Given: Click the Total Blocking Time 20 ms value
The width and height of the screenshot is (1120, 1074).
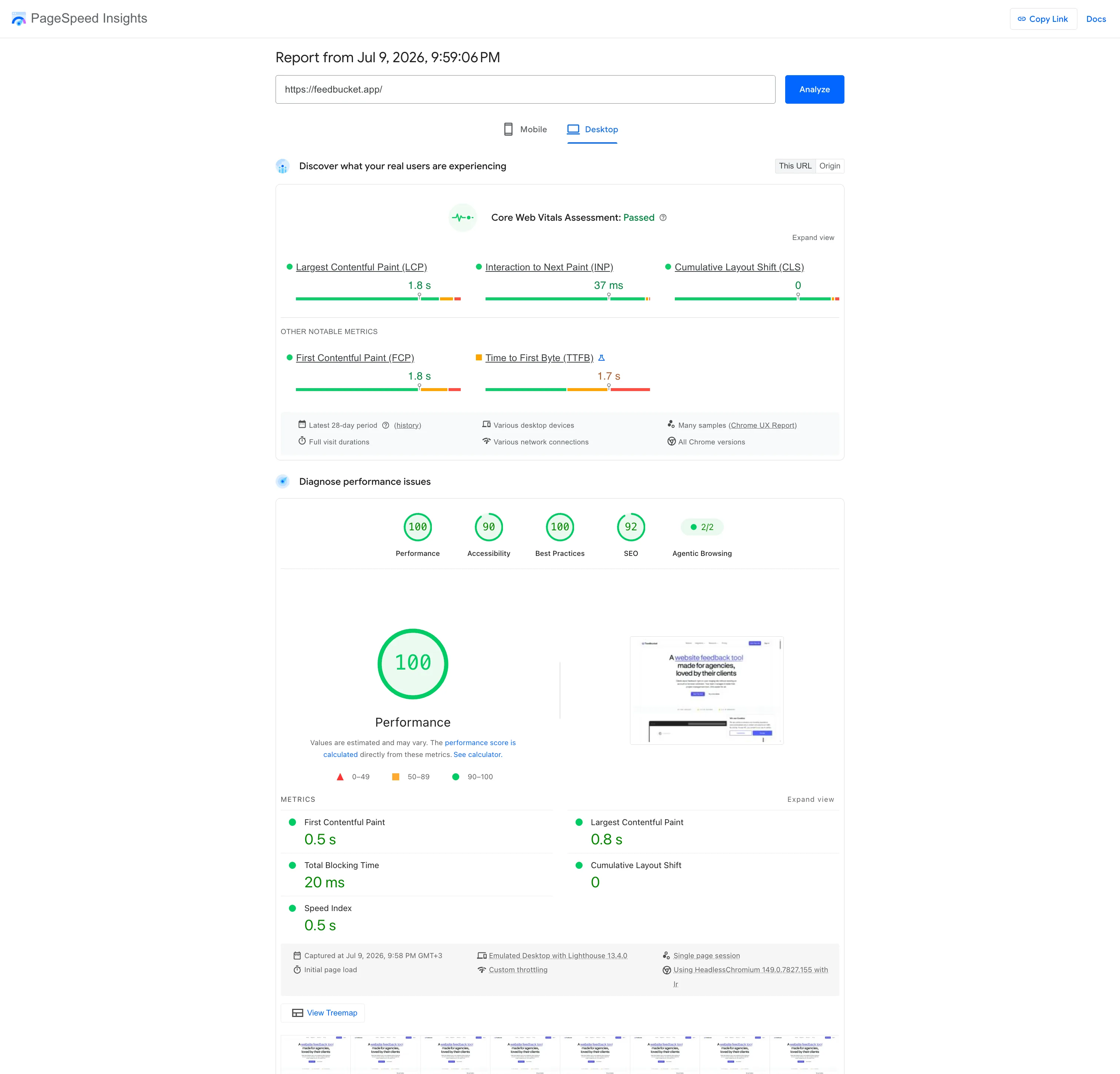Looking at the screenshot, I should 324,883.
